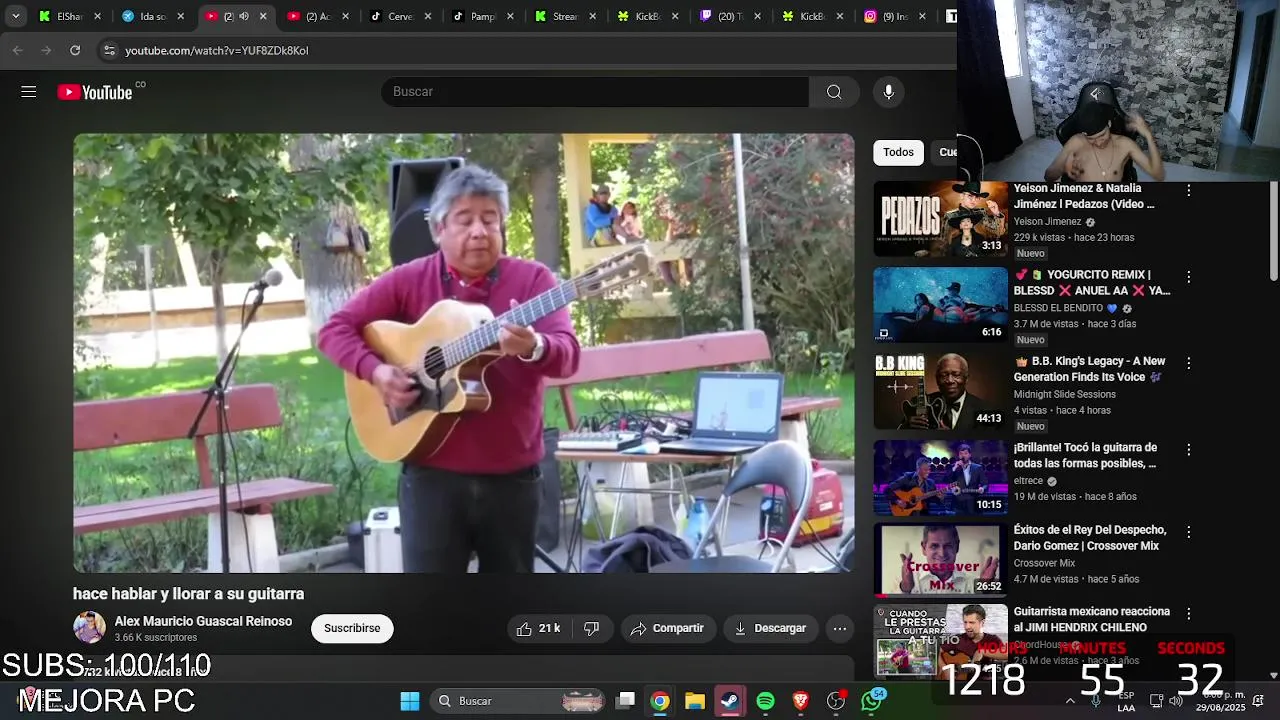The image size is (1280, 720).
Task: Click the main video player
Action: (x=464, y=353)
